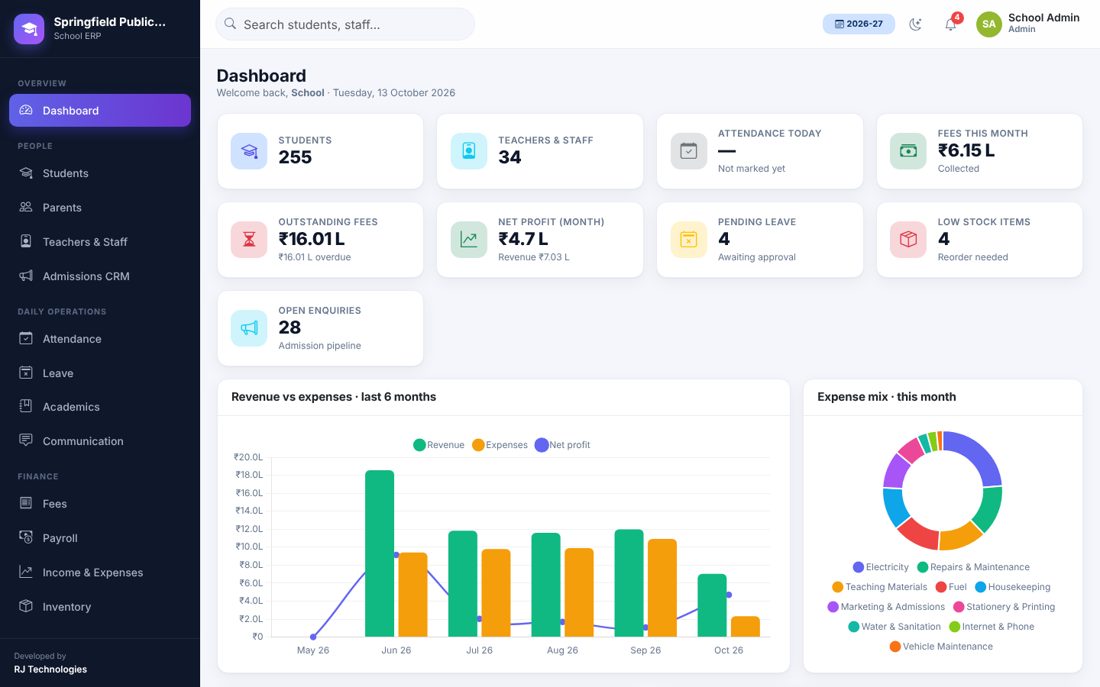Click the Low Stock Items box icon
1100x687 pixels.
(x=908, y=239)
